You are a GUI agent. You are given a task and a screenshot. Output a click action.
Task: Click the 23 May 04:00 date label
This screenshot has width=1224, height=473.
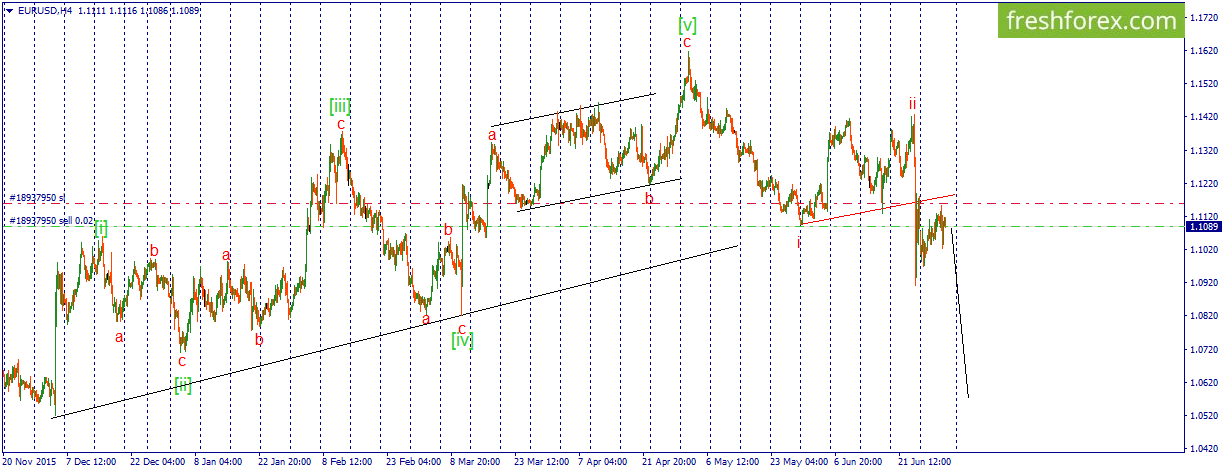[x=799, y=462]
